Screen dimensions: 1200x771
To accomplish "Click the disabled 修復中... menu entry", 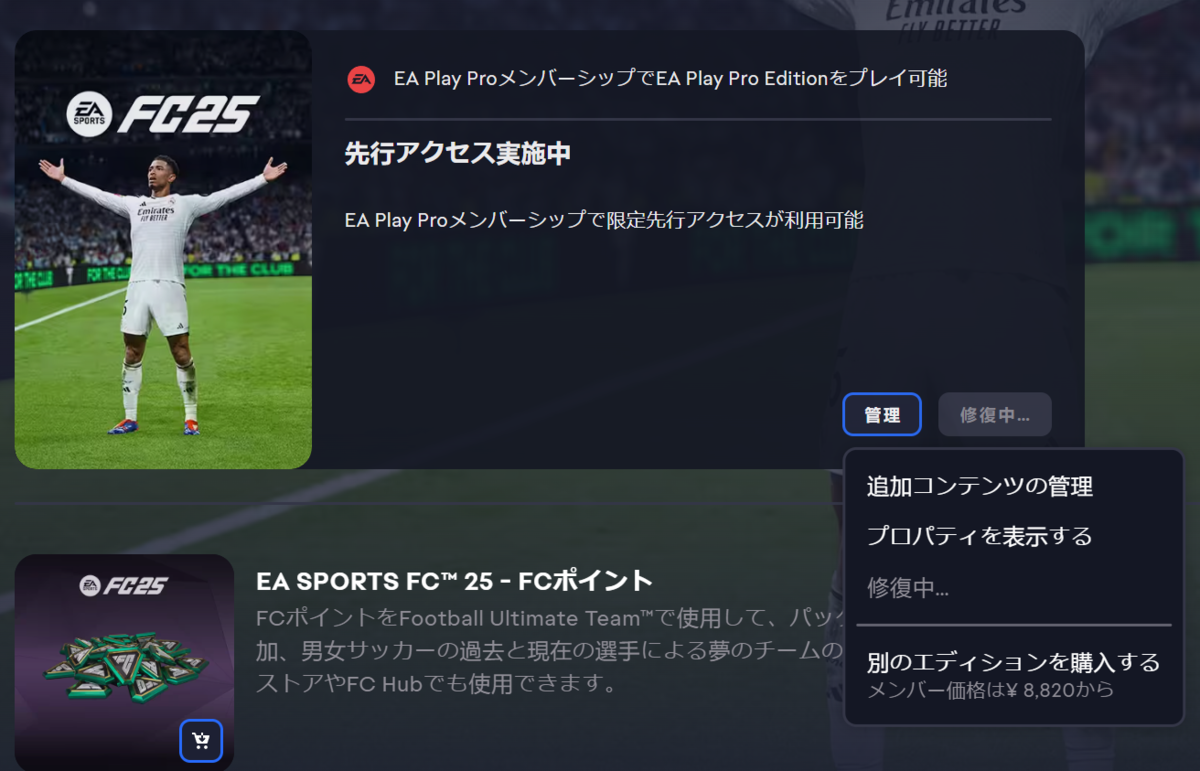I will tap(908, 588).
